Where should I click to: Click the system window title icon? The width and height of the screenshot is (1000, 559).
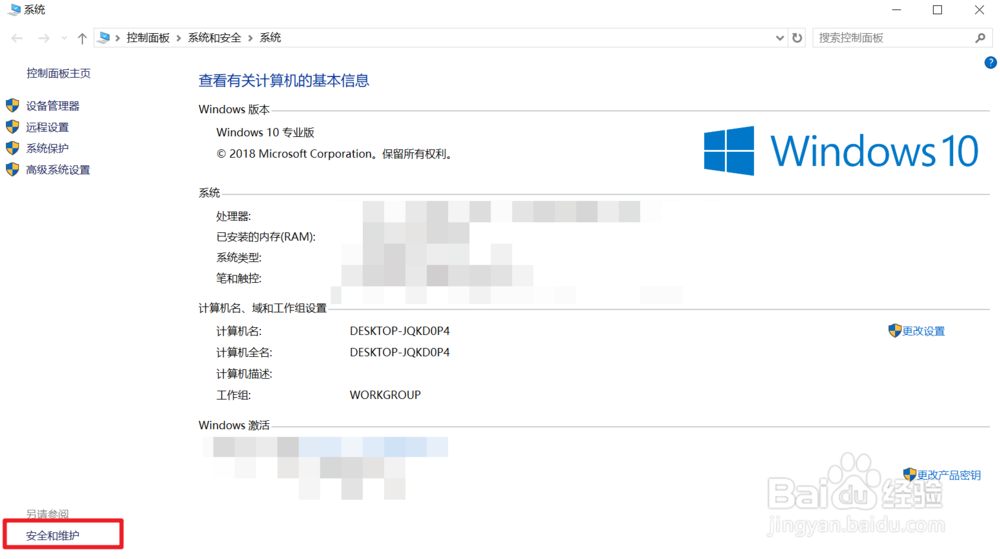[x=13, y=10]
